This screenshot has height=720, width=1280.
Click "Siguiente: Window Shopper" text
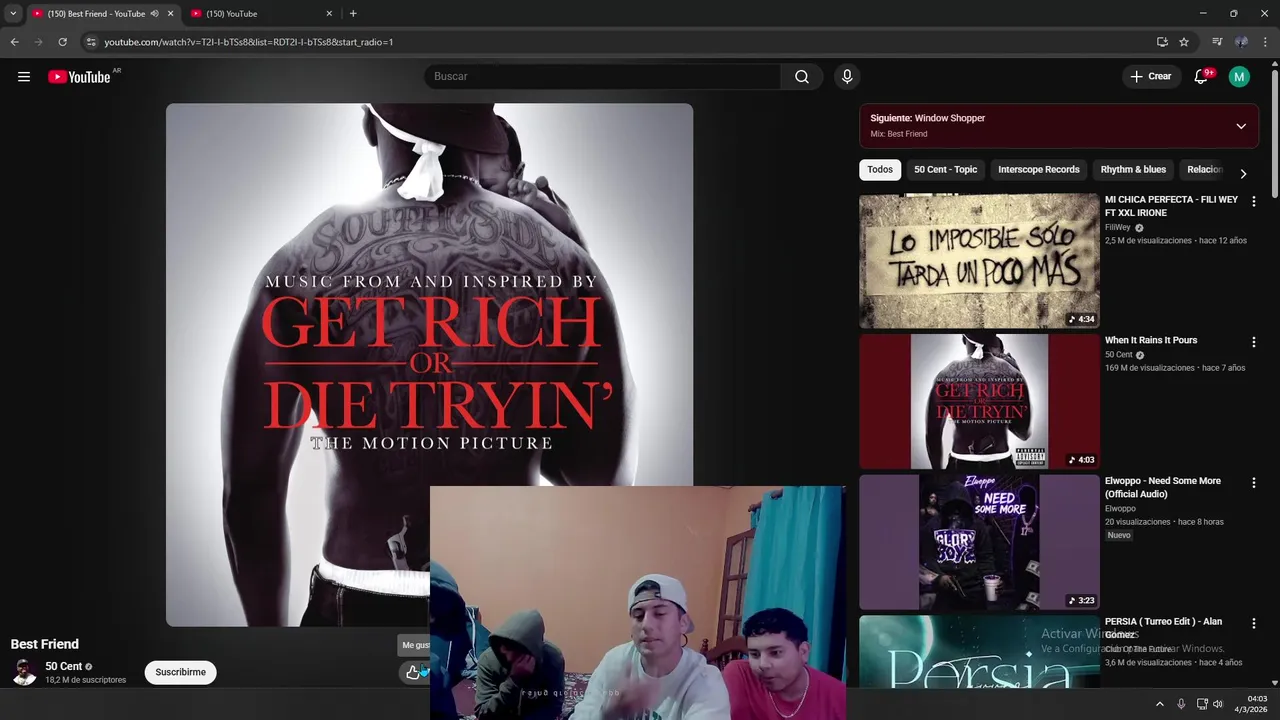click(927, 118)
